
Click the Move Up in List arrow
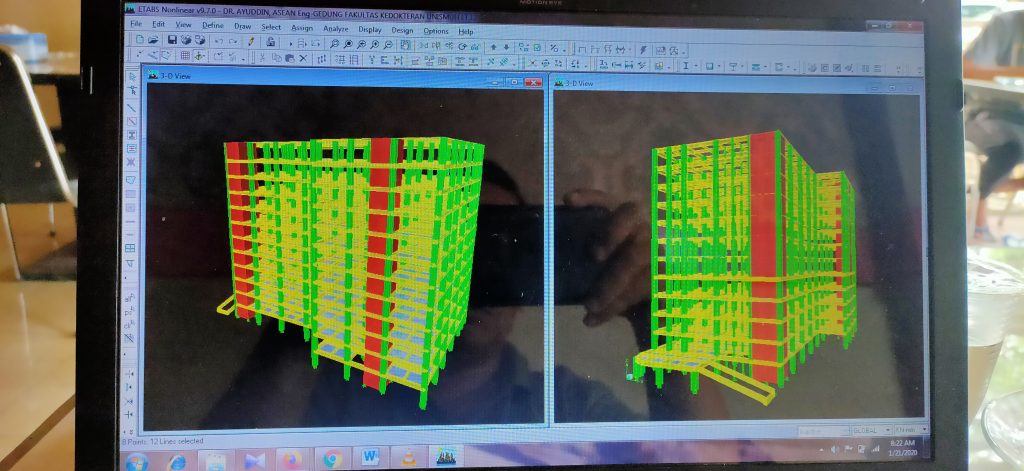point(493,46)
